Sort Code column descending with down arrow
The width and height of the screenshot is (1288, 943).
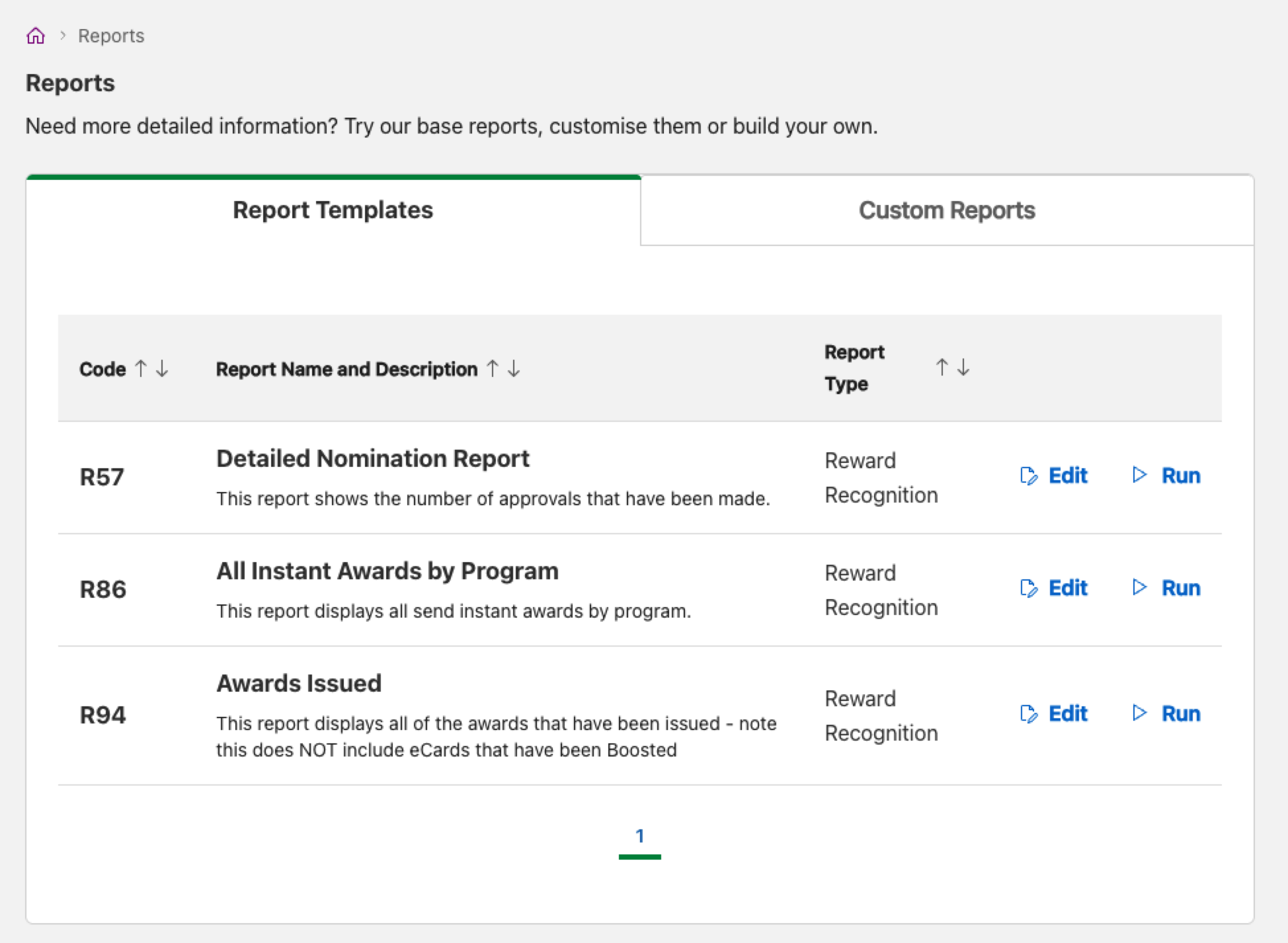click(162, 368)
